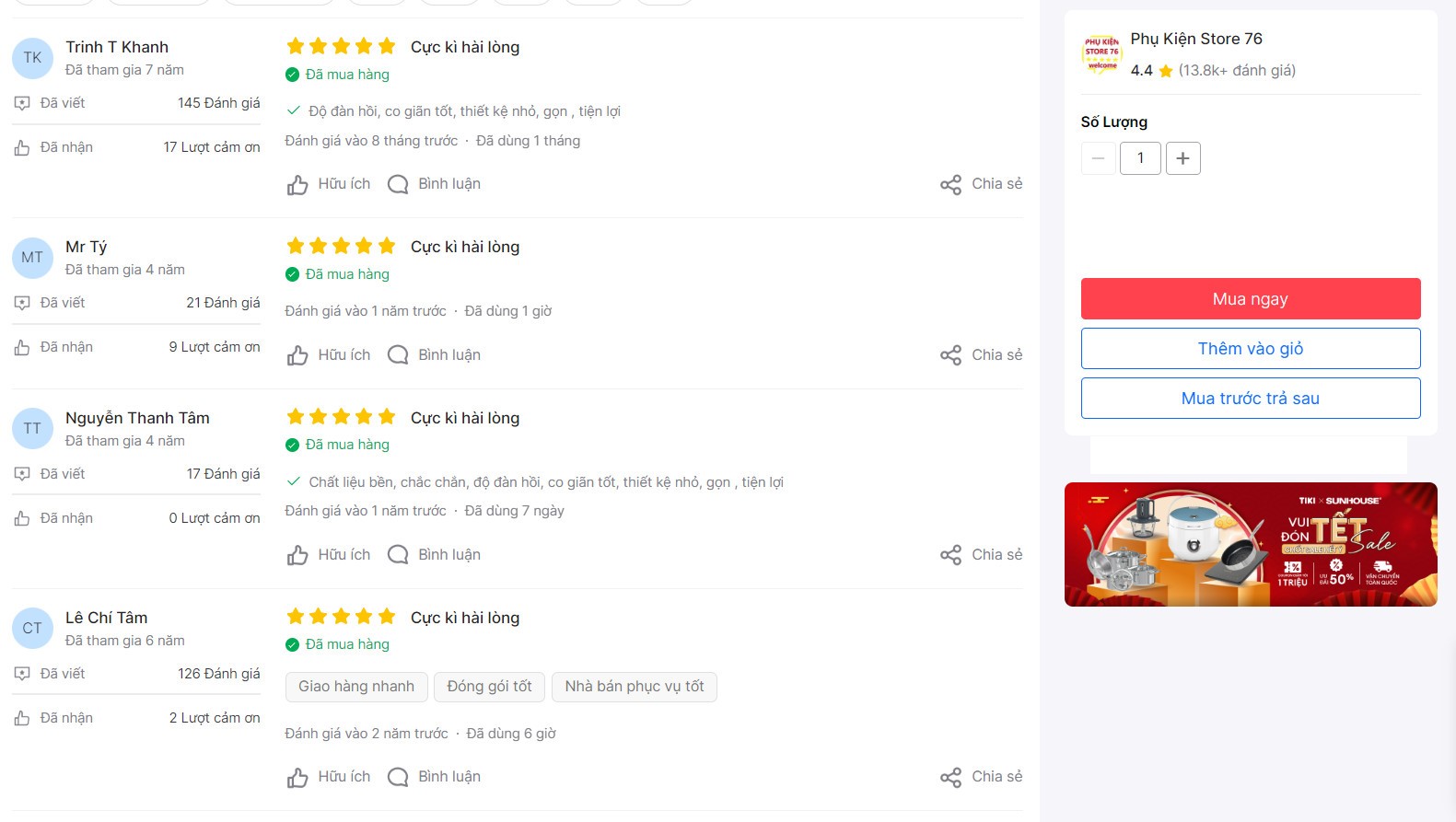Select Nhà bán phục vụ tốt tag
The image size is (1456, 822).
(x=635, y=687)
